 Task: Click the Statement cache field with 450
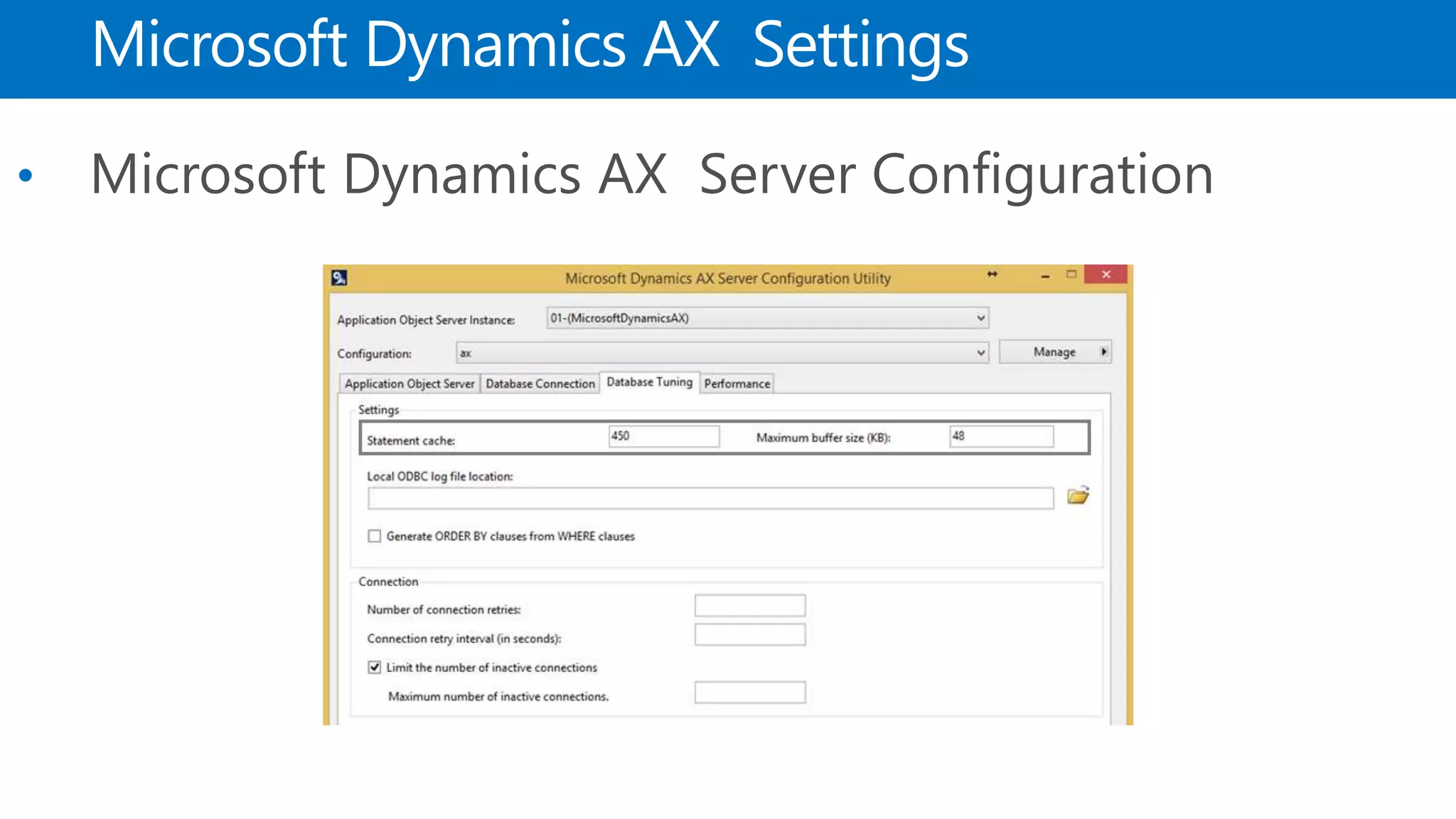point(664,437)
